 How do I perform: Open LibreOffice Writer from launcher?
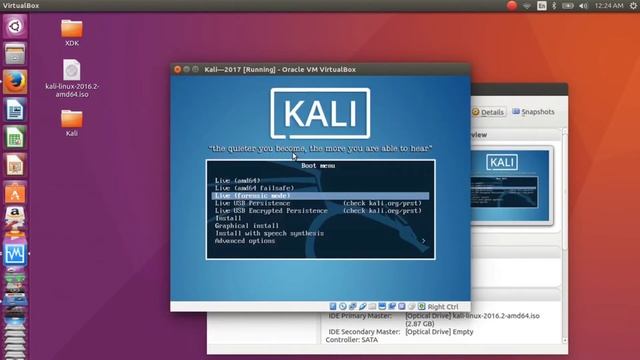(15, 109)
